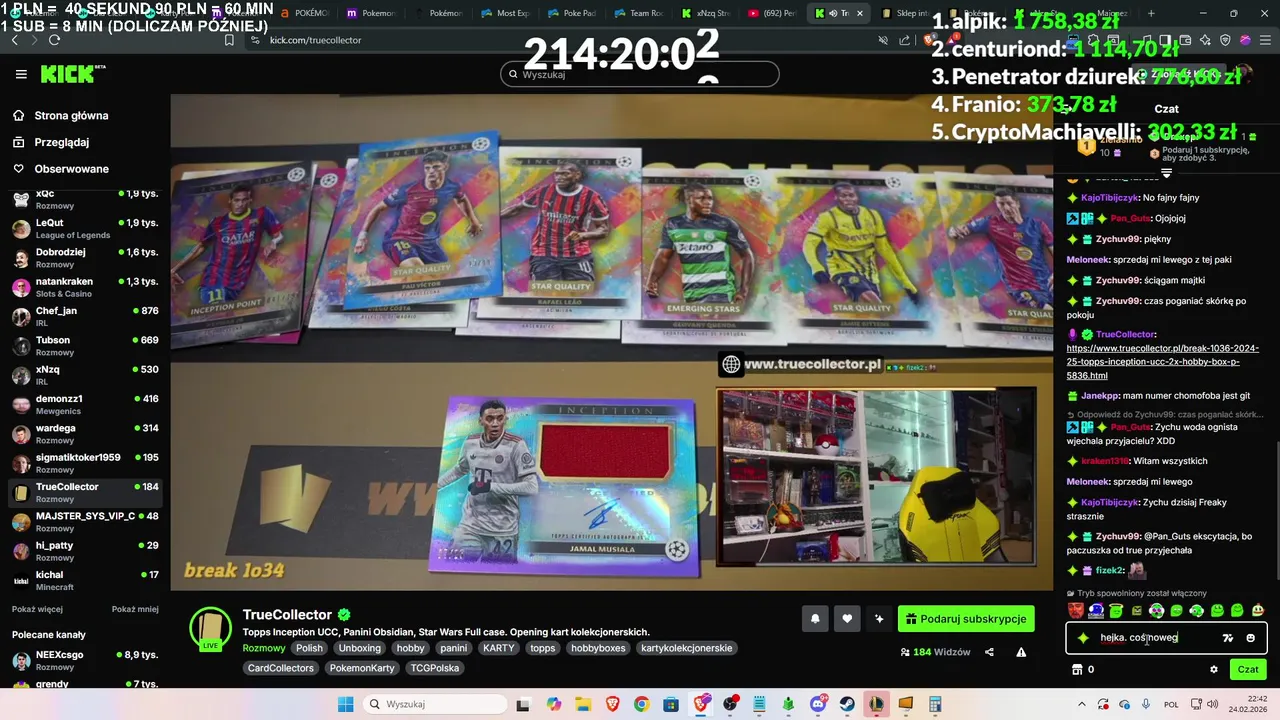Switch to the Most Exp browser tab
Image resolution: width=1280 pixels, height=720 pixels.
[x=505, y=13]
